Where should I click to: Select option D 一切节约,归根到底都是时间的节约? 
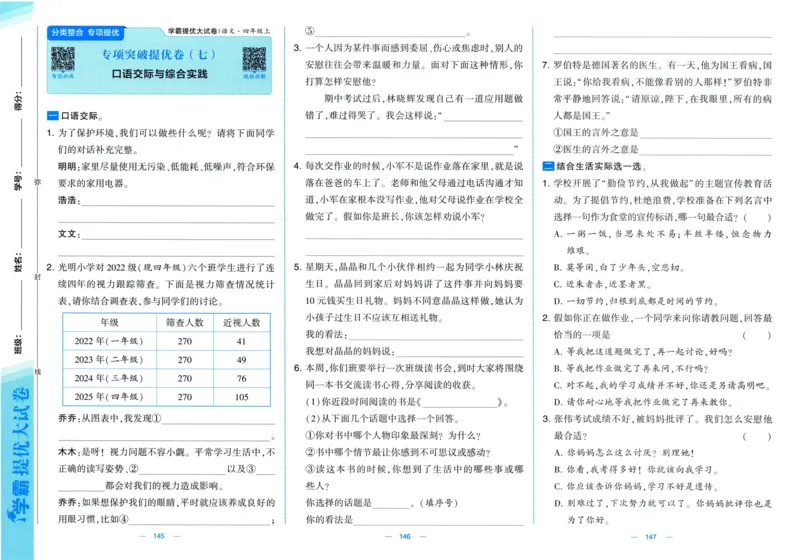637,301
